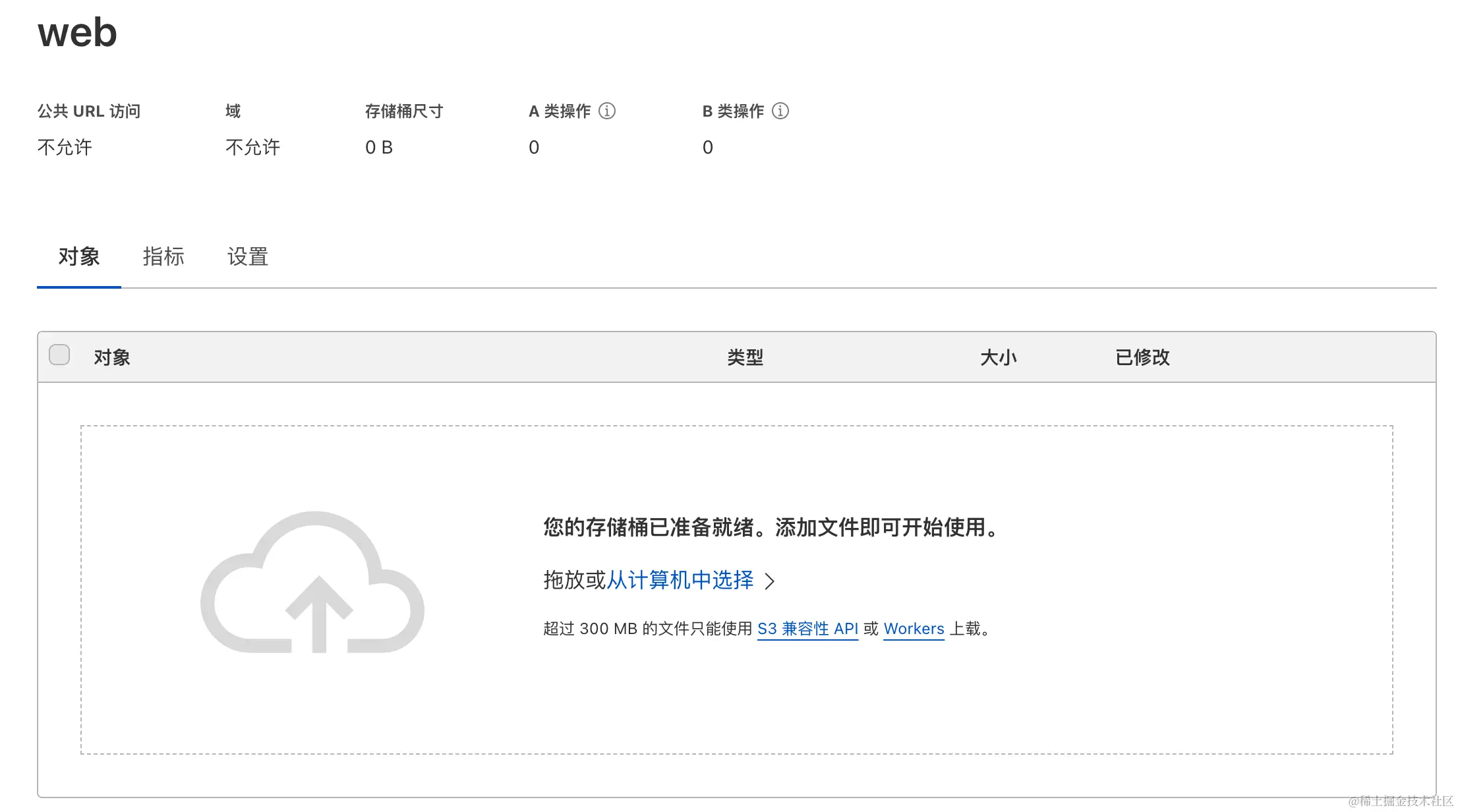Click the 0 B bucket size value
Viewport: 1458px width, 812px height.
pyautogui.click(x=379, y=147)
